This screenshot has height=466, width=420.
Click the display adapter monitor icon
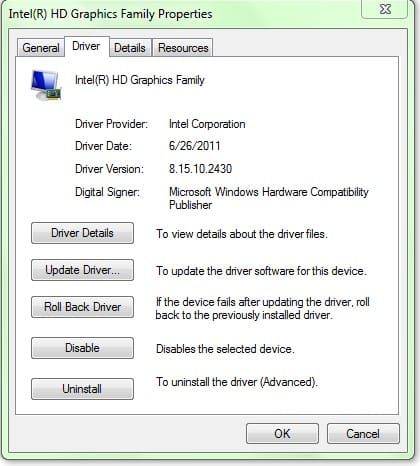pos(46,85)
